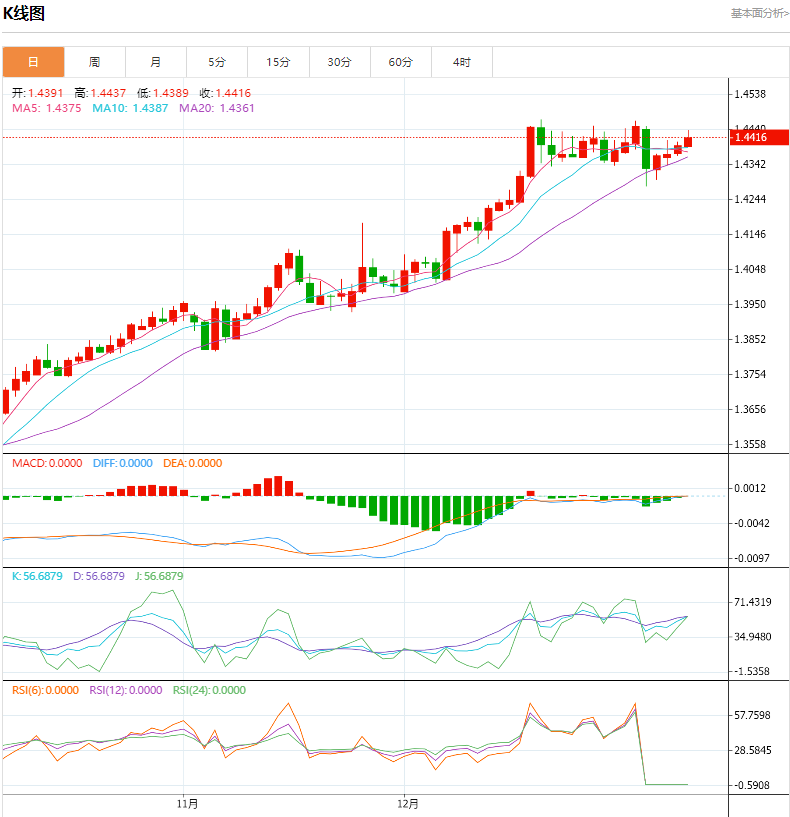Switch to the 周 weekly tab

point(94,62)
